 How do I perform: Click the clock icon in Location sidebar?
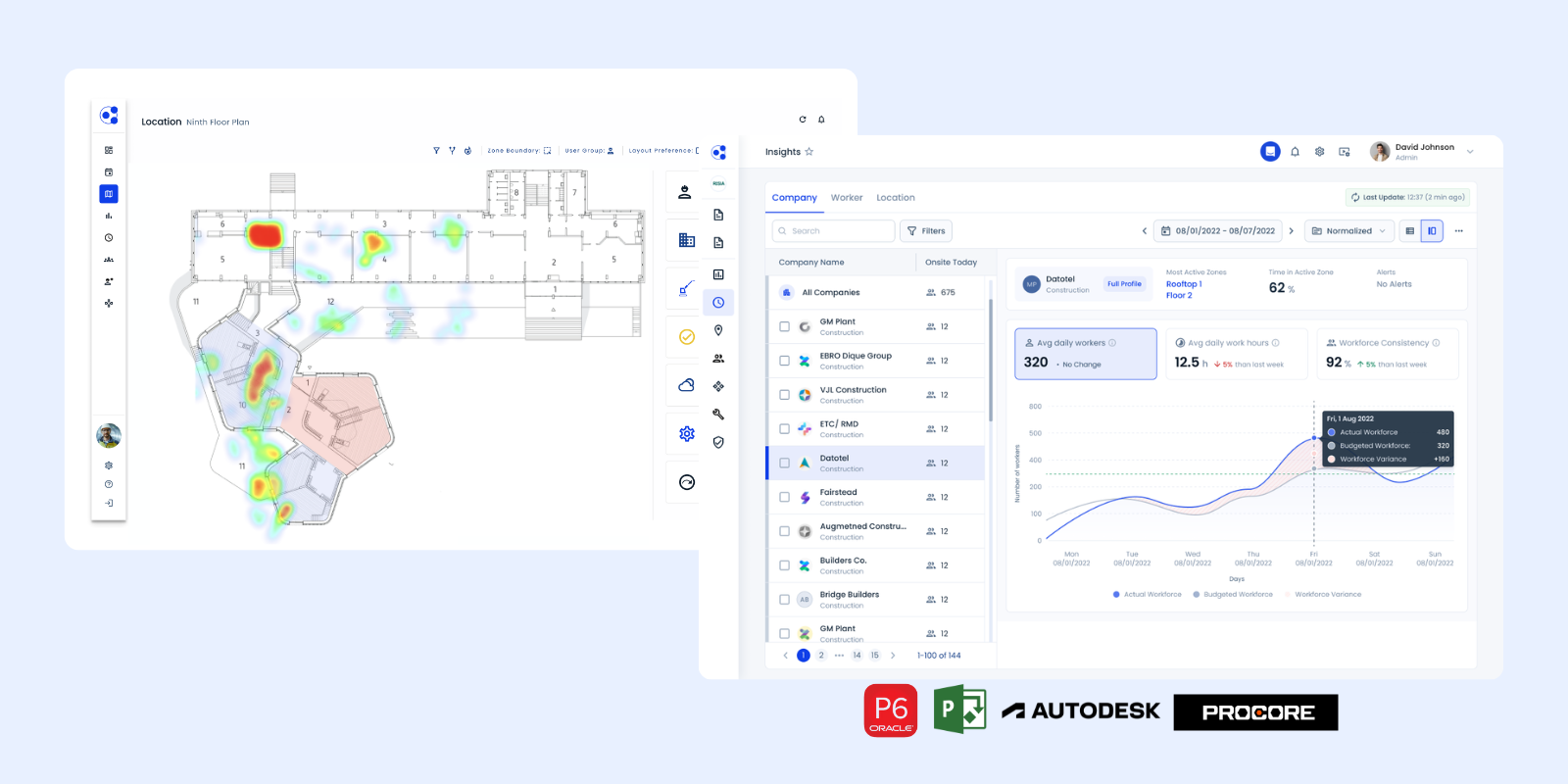coord(109,238)
